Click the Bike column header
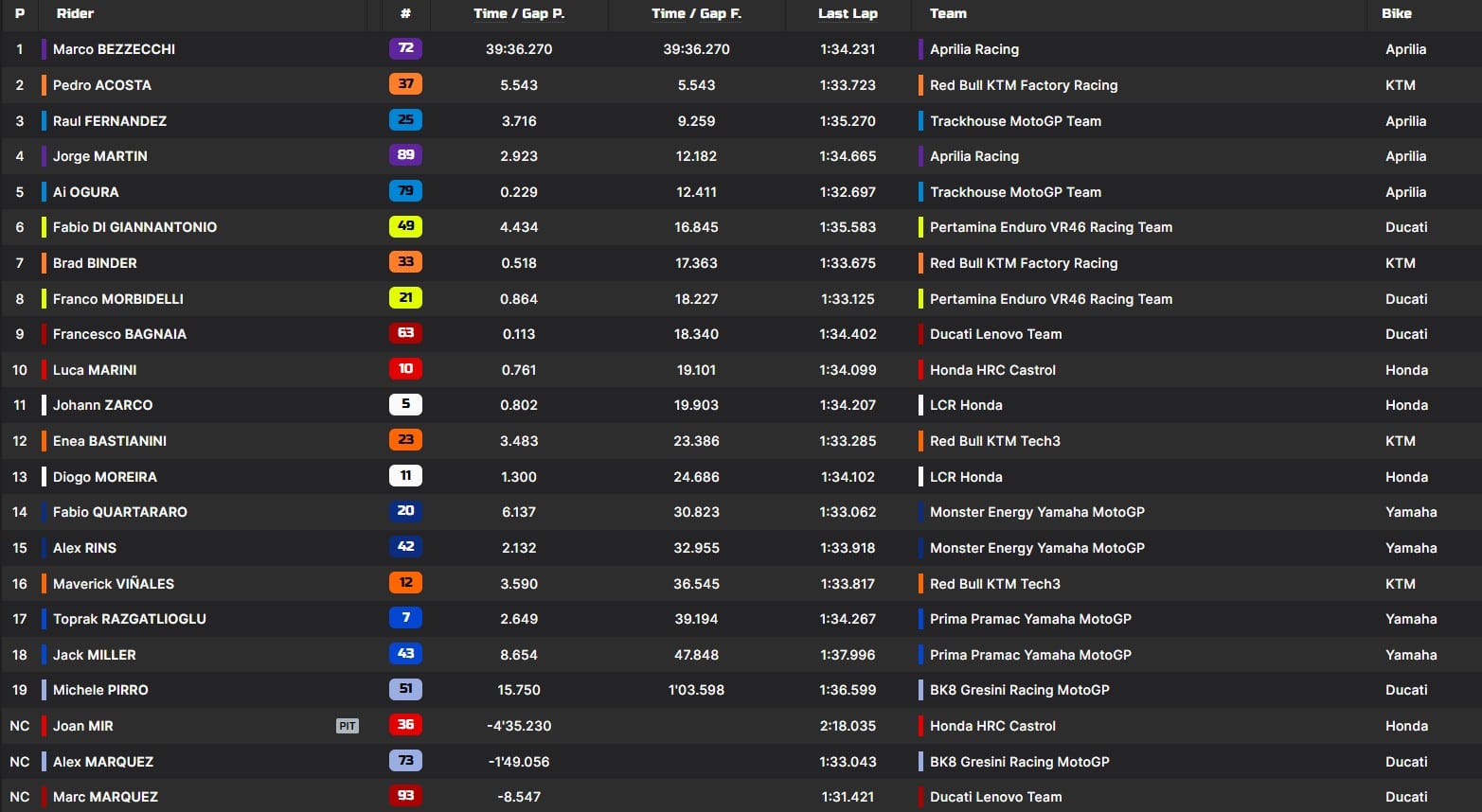 [x=1396, y=13]
